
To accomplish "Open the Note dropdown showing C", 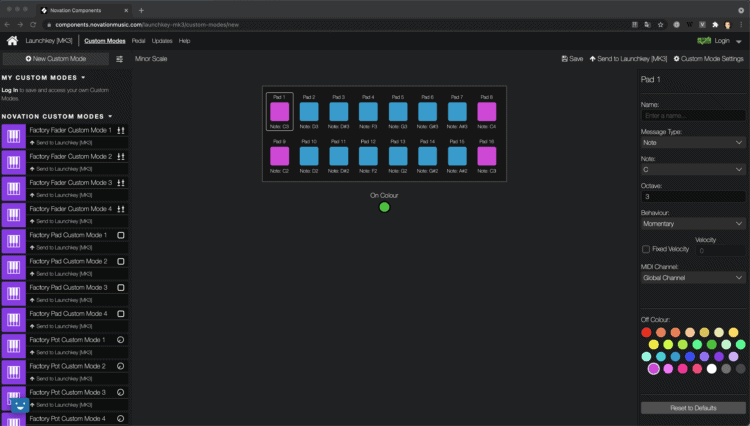I will tap(693, 170).
